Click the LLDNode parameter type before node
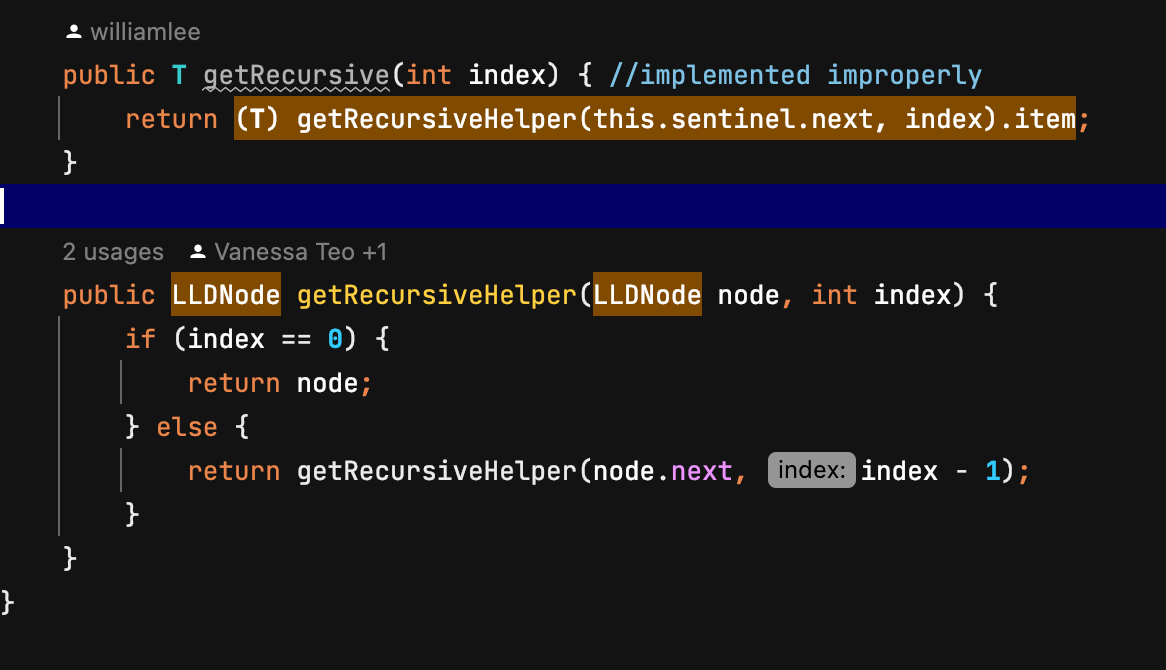 (647, 296)
